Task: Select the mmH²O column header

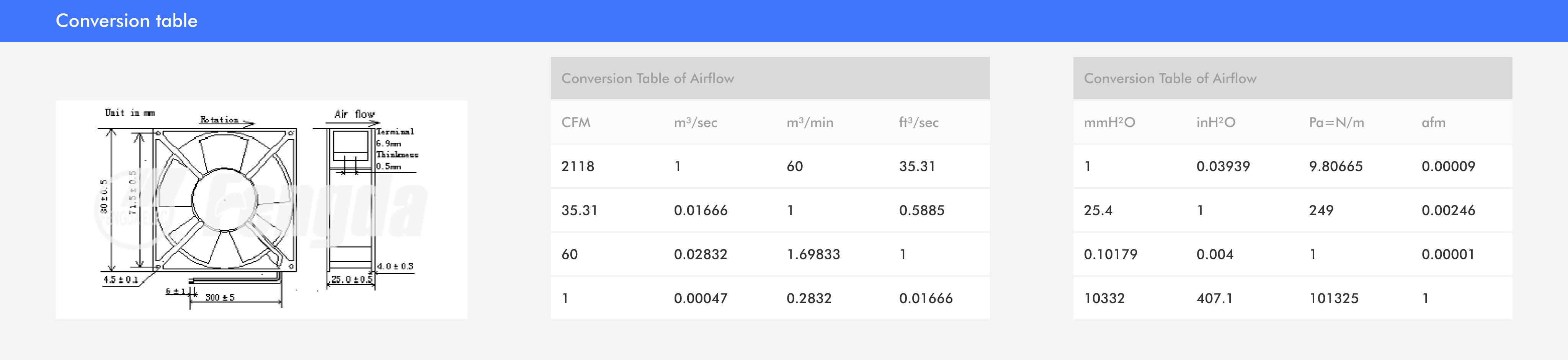Action: (x=1109, y=122)
